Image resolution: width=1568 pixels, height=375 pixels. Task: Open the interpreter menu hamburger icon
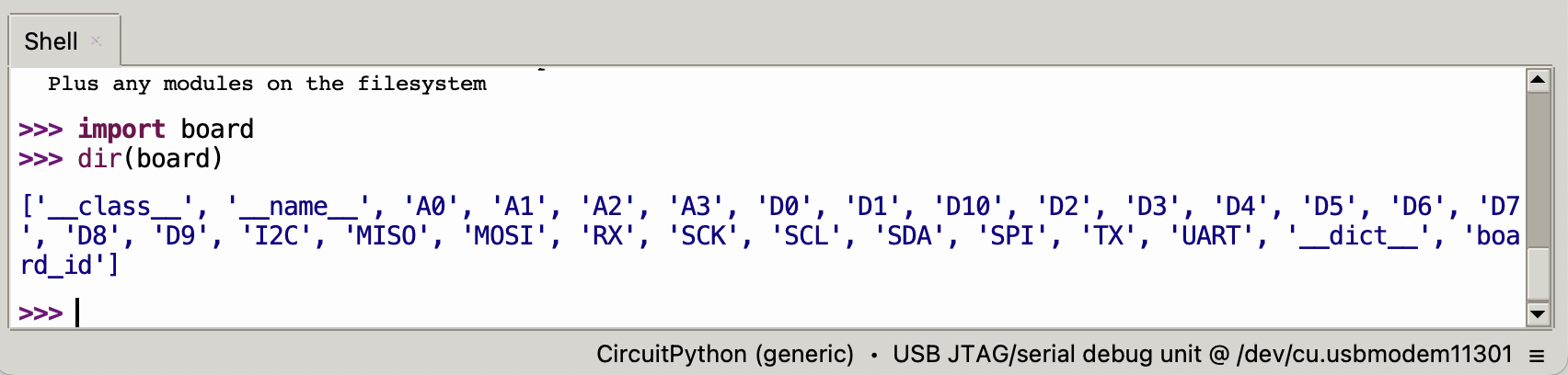click(1536, 355)
